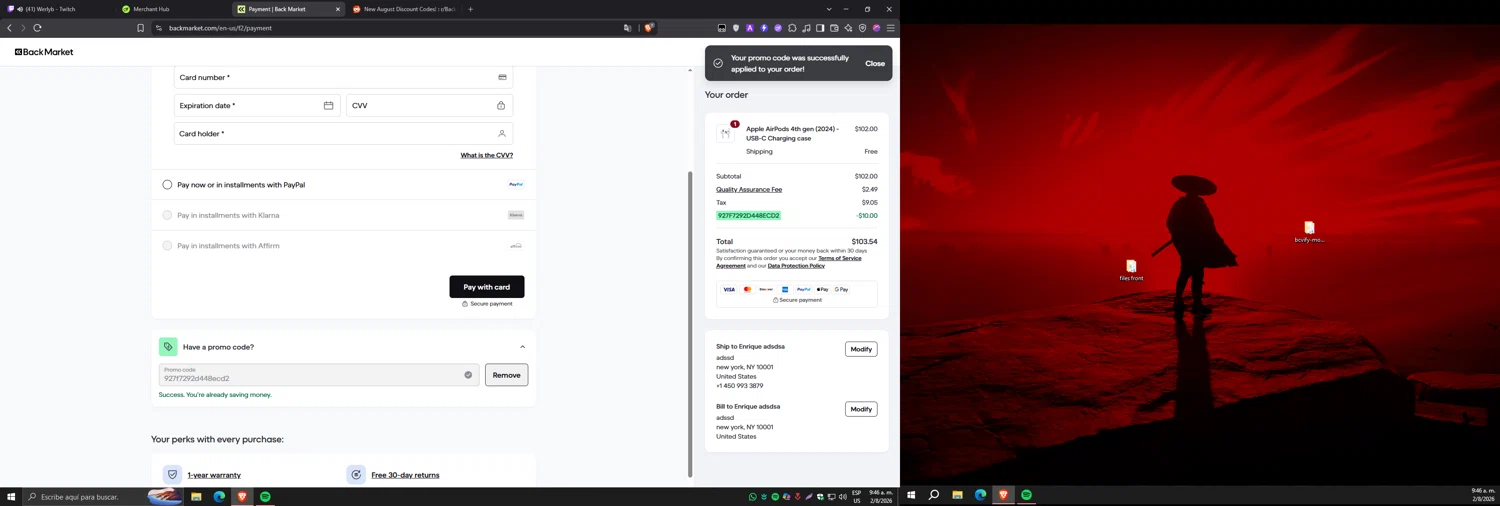
Task: Open the browser hamburger menu
Action: (x=890, y=28)
